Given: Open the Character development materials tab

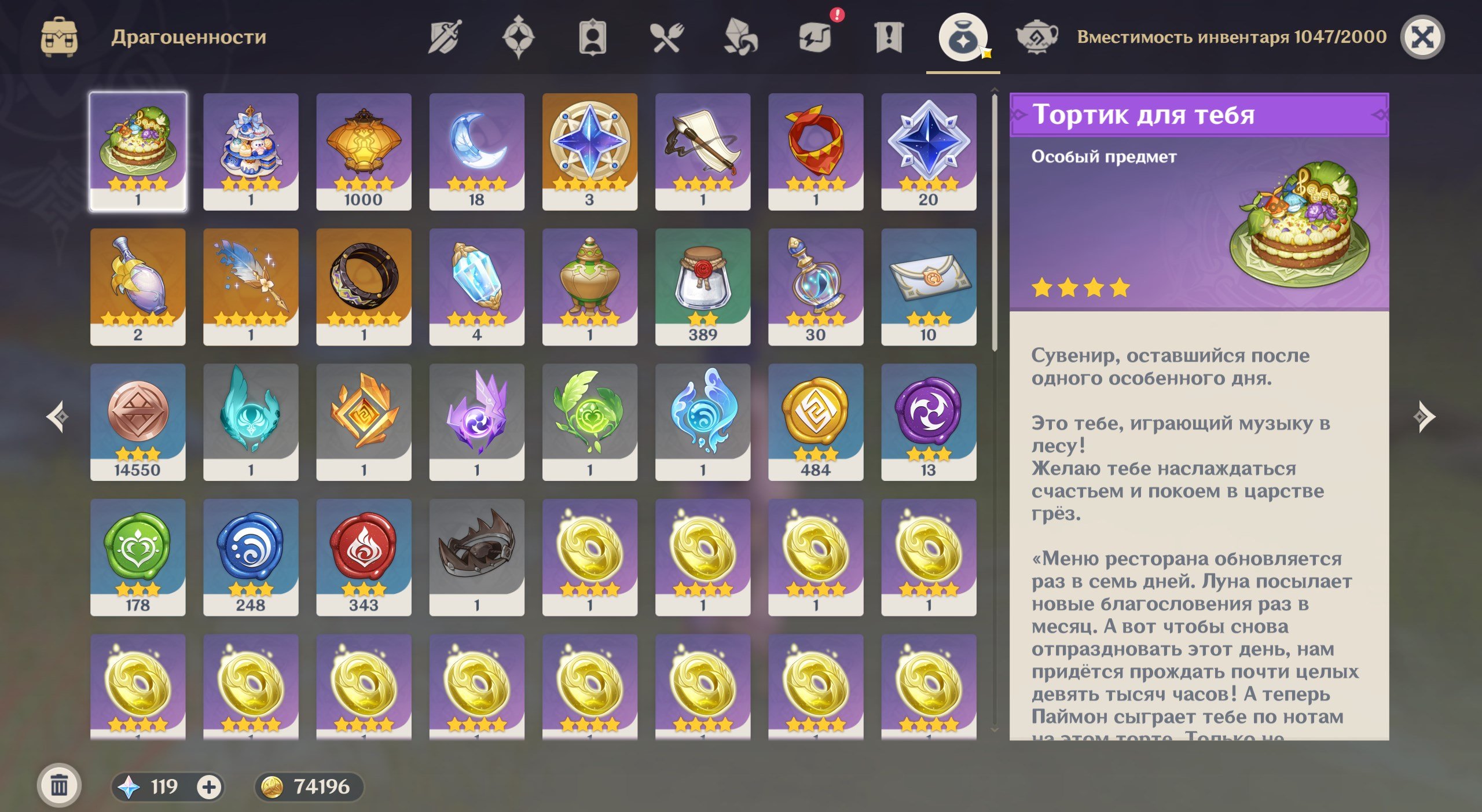Looking at the screenshot, I should click(x=593, y=36).
